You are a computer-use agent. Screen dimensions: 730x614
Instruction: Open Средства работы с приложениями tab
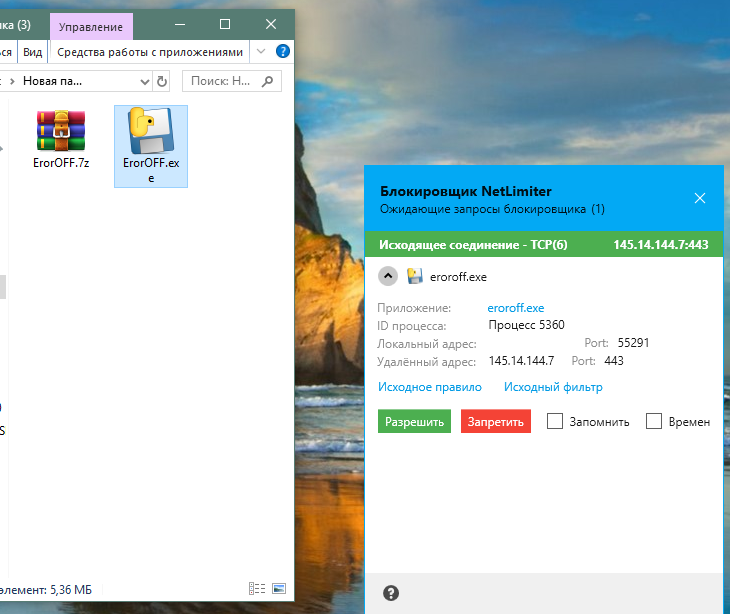pos(150,52)
